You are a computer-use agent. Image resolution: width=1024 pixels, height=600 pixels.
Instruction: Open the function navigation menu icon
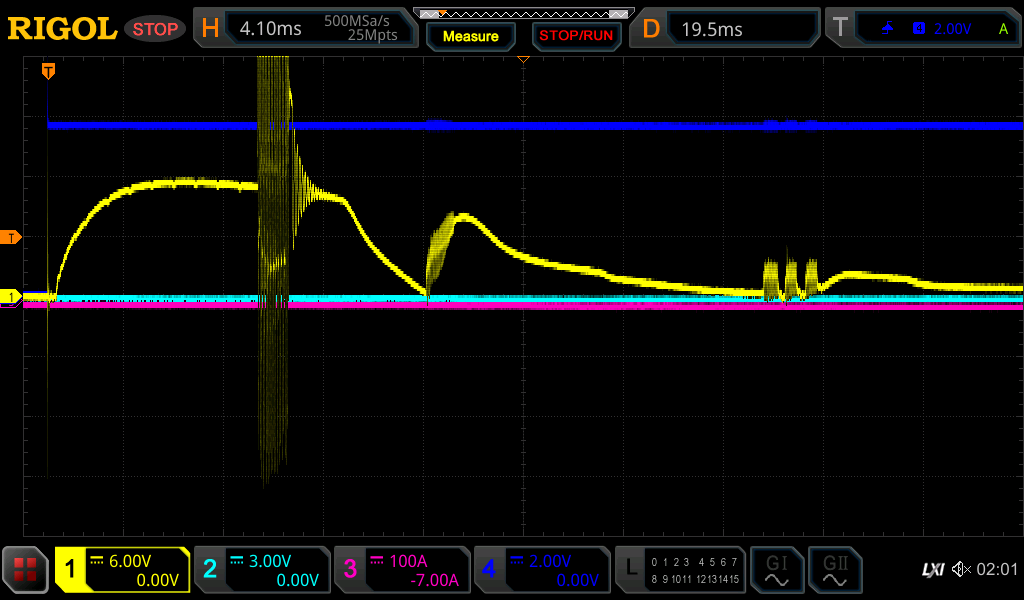[x=25, y=570]
